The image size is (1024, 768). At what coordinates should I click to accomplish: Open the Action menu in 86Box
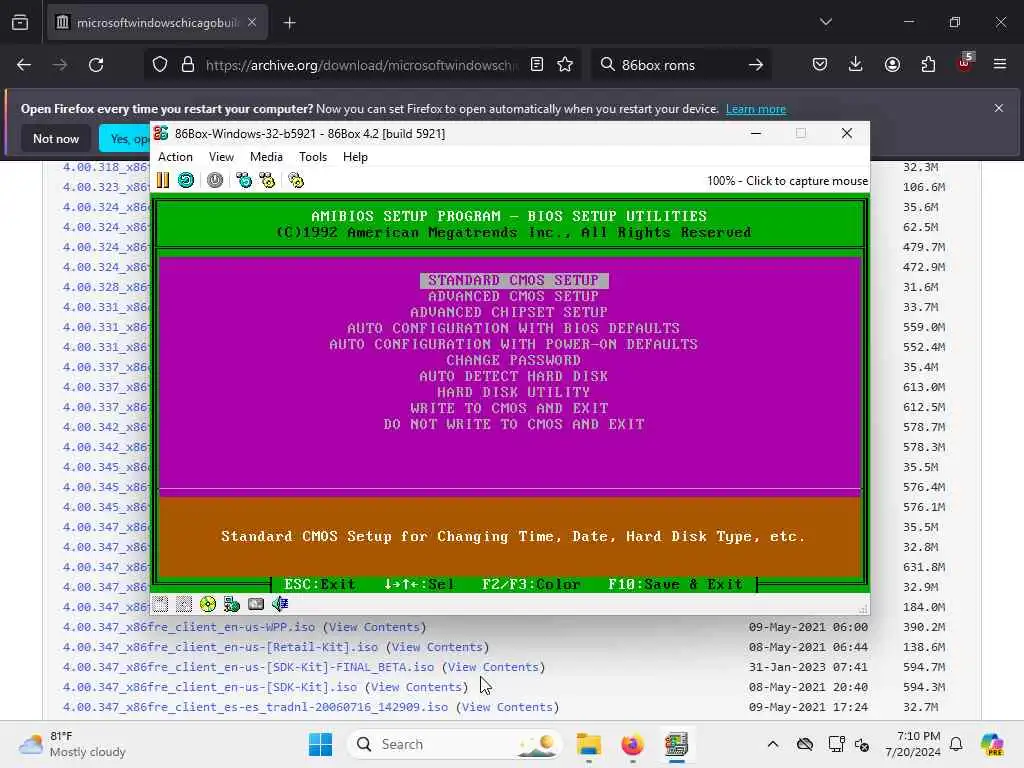click(x=175, y=157)
